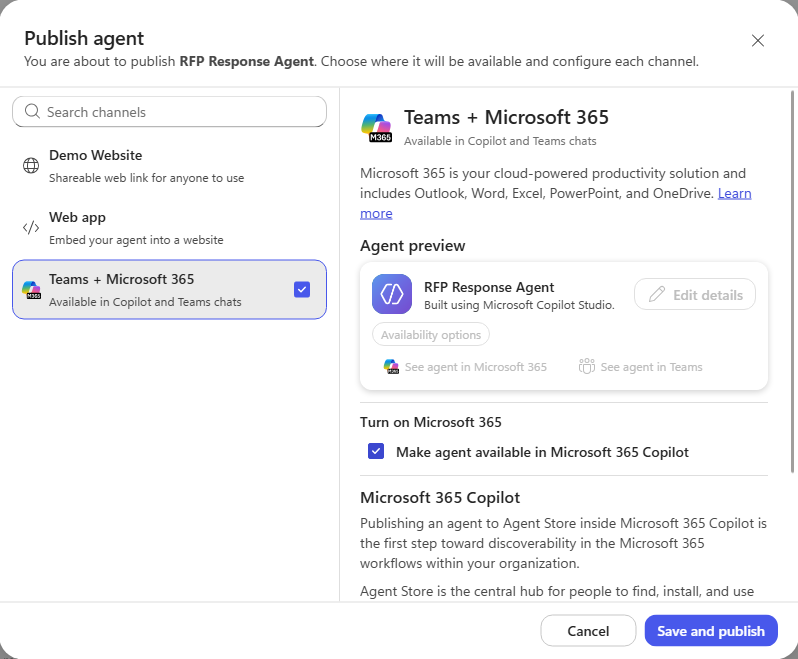Click 'Built using Microsoft Copilot Studio.' text
Viewport: 798px width, 659px height.
[x=520, y=305]
